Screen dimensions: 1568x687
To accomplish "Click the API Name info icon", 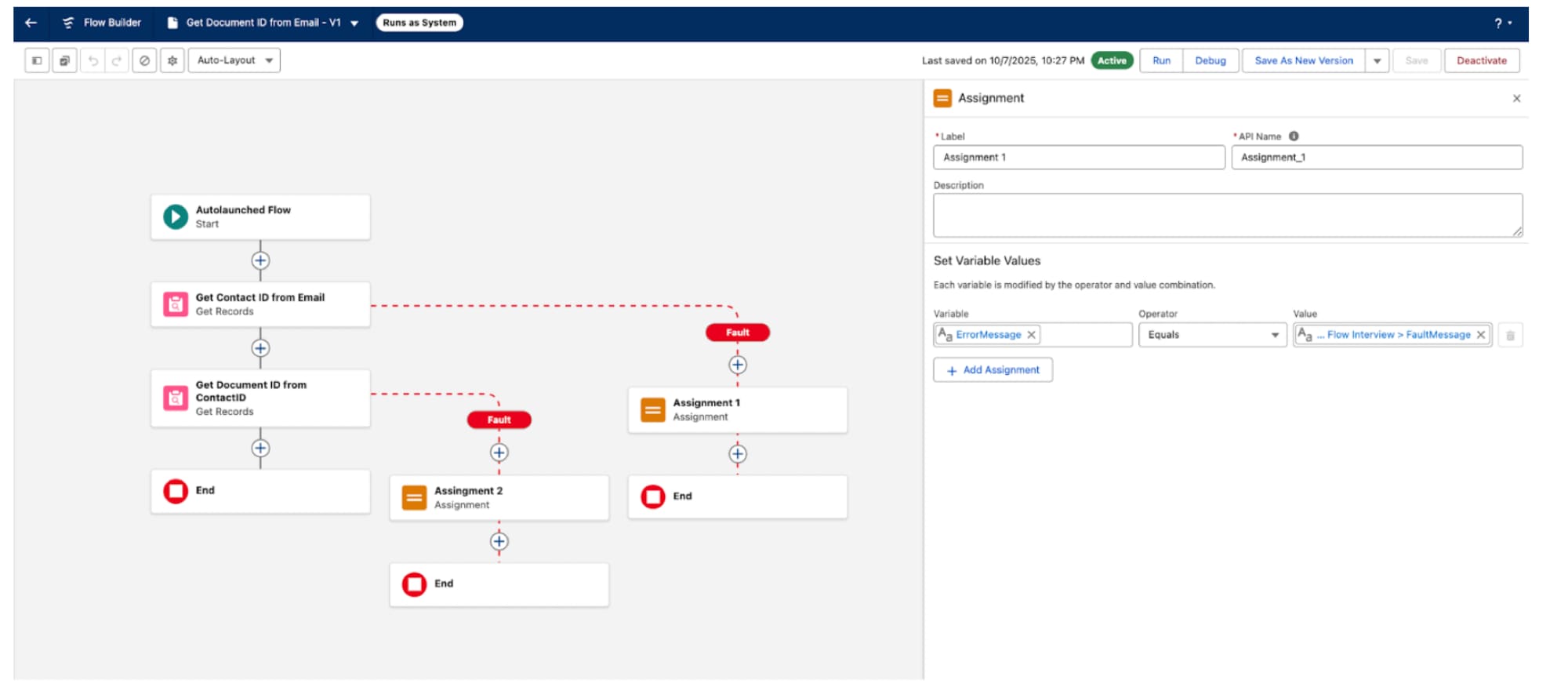I will [x=1294, y=136].
